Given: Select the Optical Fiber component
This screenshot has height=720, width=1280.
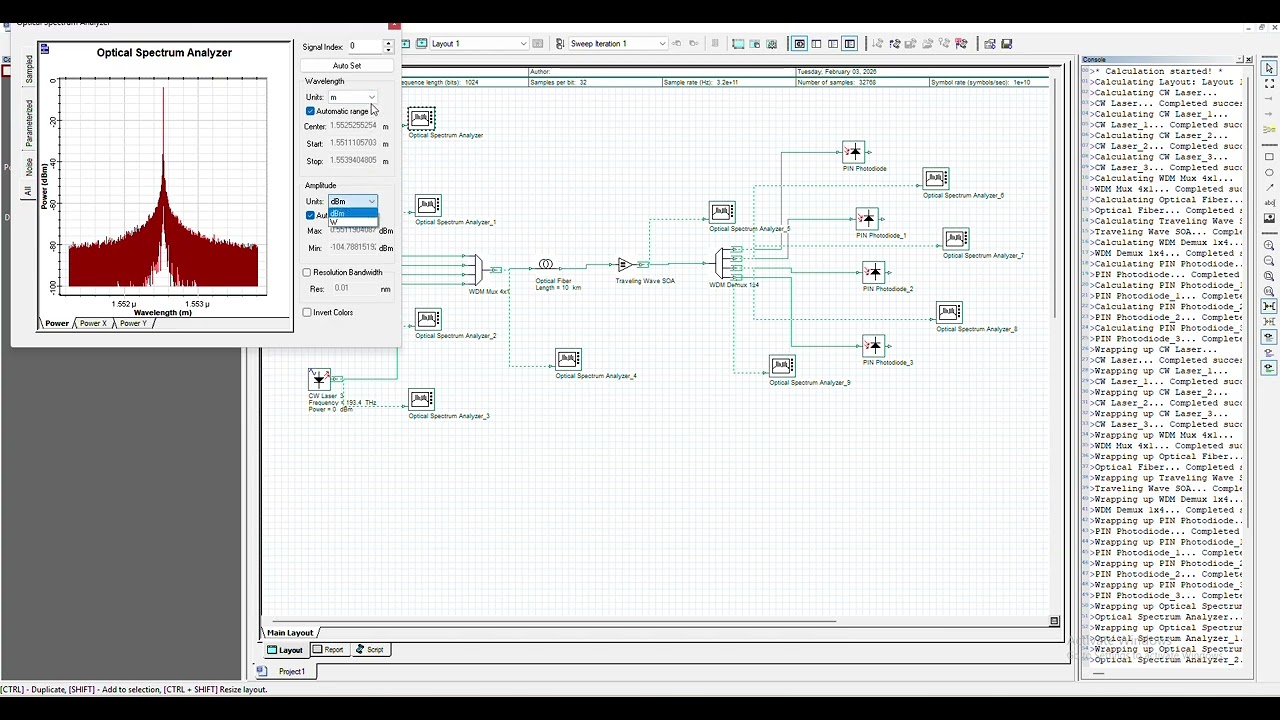Looking at the screenshot, I should (546, 265).
